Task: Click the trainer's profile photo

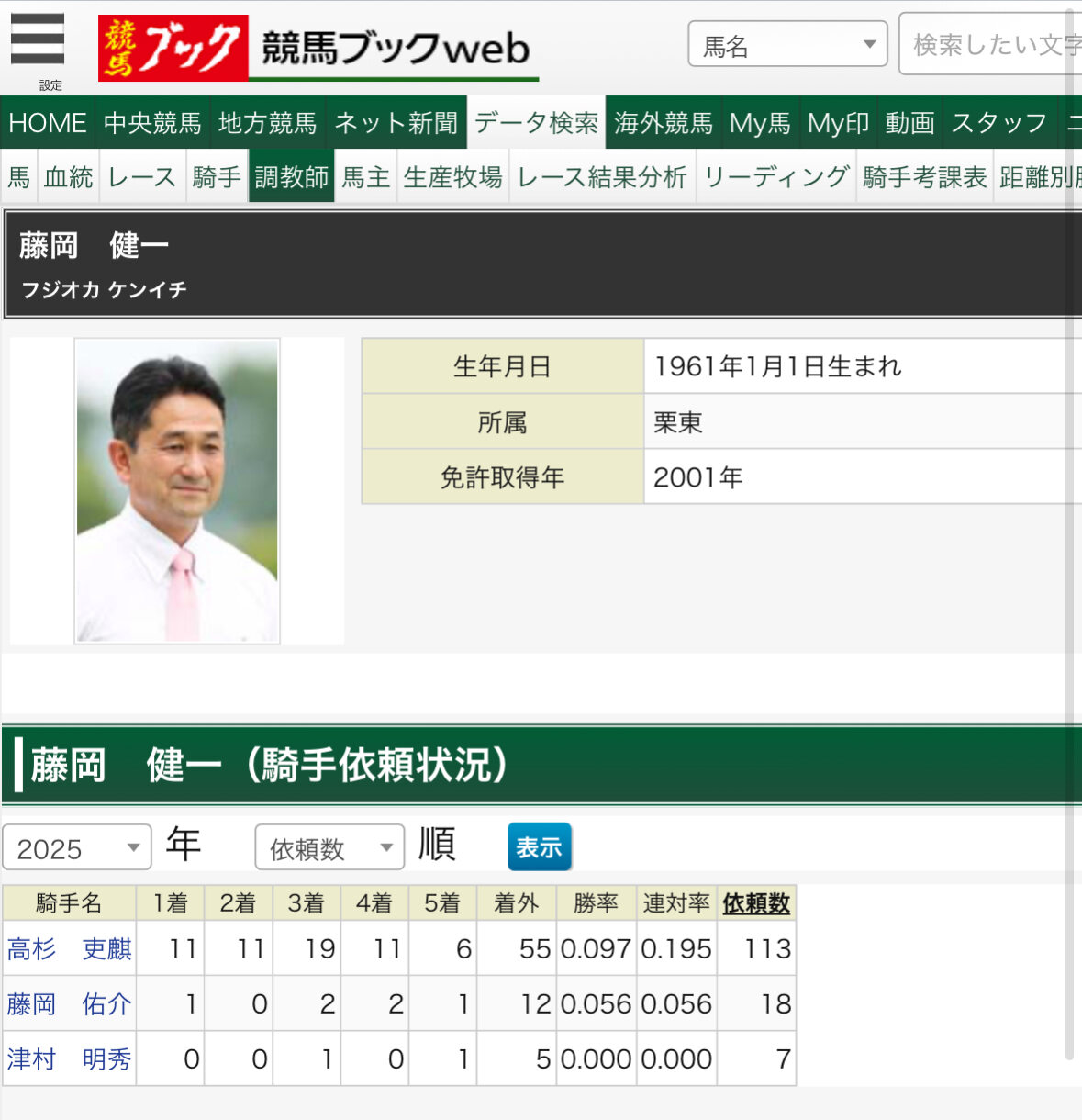Action: pyautogui.click(x=177, y=491)
